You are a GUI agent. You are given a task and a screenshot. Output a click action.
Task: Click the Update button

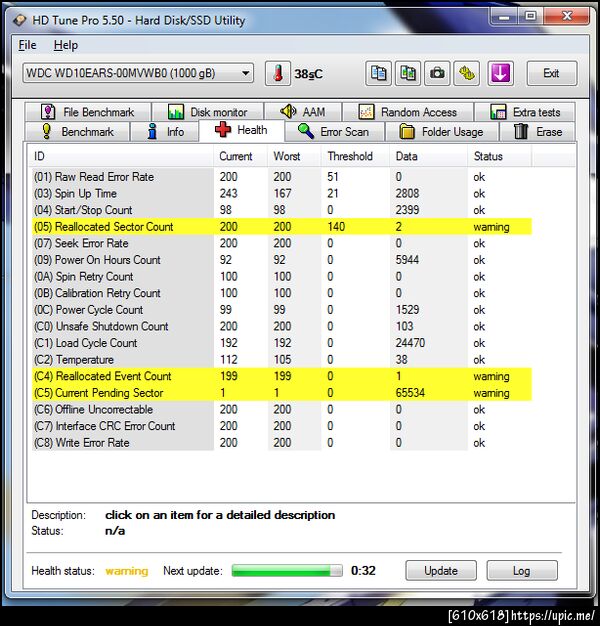[x=441, y=571]
